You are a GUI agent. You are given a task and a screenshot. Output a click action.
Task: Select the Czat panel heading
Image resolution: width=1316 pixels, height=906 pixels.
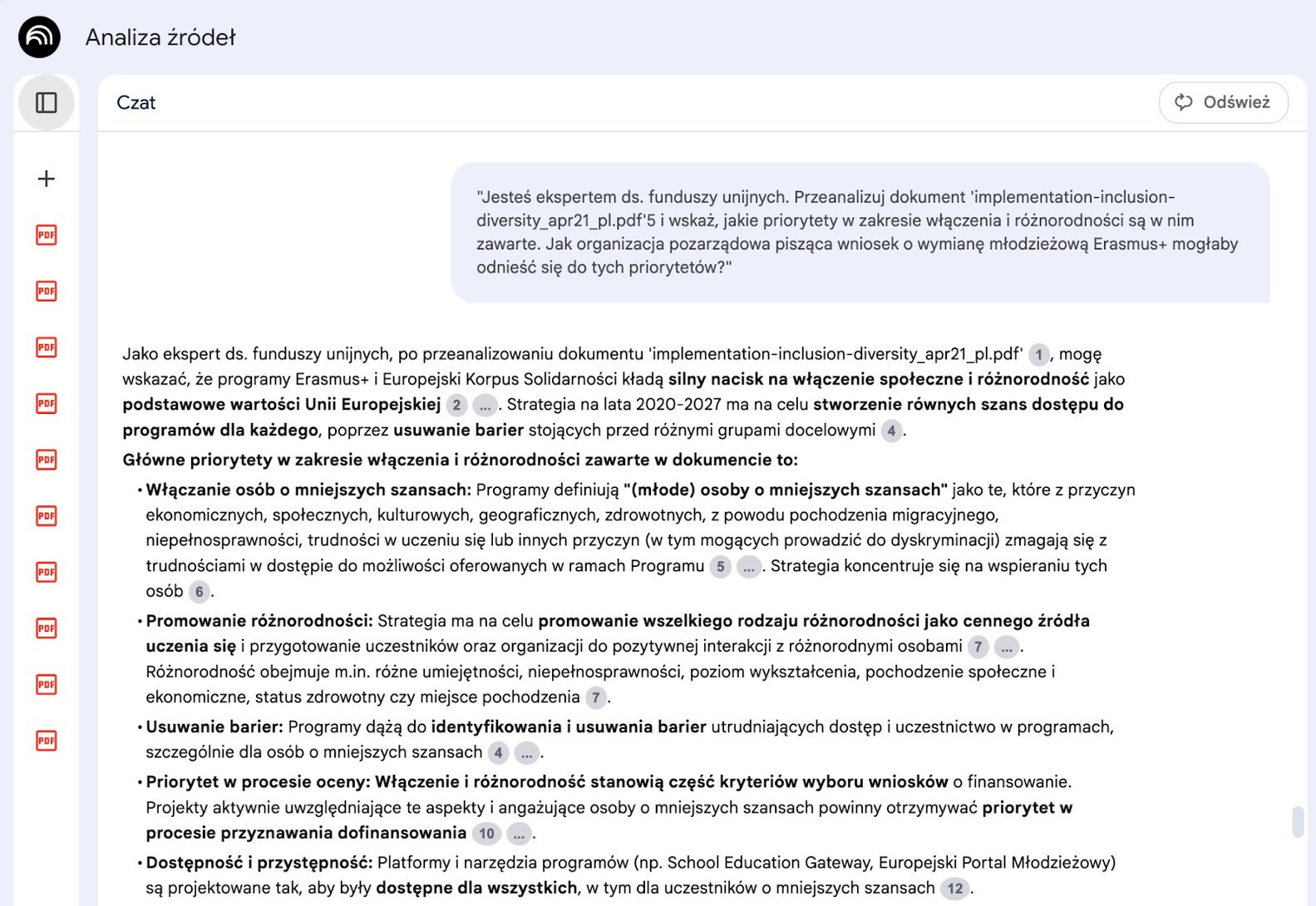[136, 102]
